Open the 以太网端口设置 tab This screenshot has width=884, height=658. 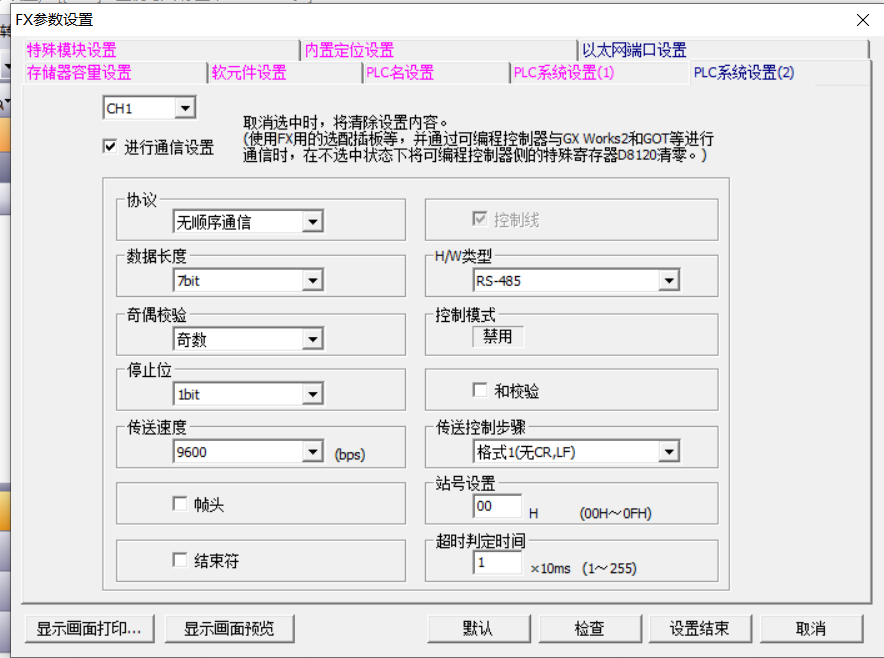634,50
